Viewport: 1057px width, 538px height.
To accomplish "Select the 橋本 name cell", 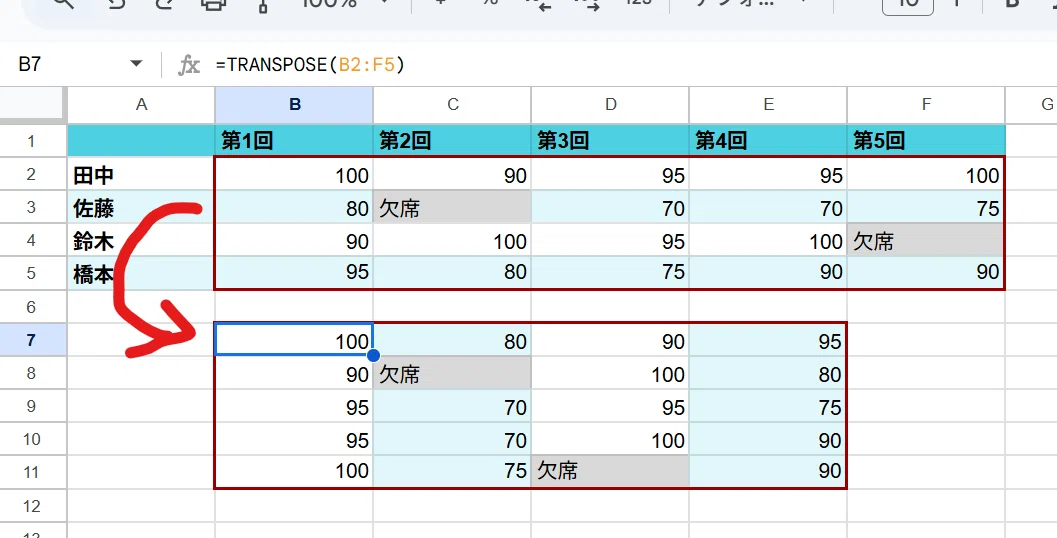I will point(141,273).
